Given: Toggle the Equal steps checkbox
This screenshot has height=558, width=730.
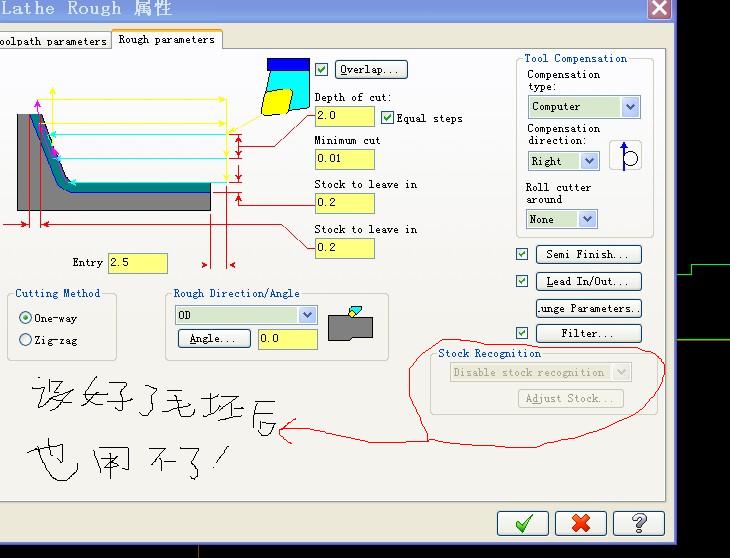Looking at the screenshot, I should [x=387, y=117].
